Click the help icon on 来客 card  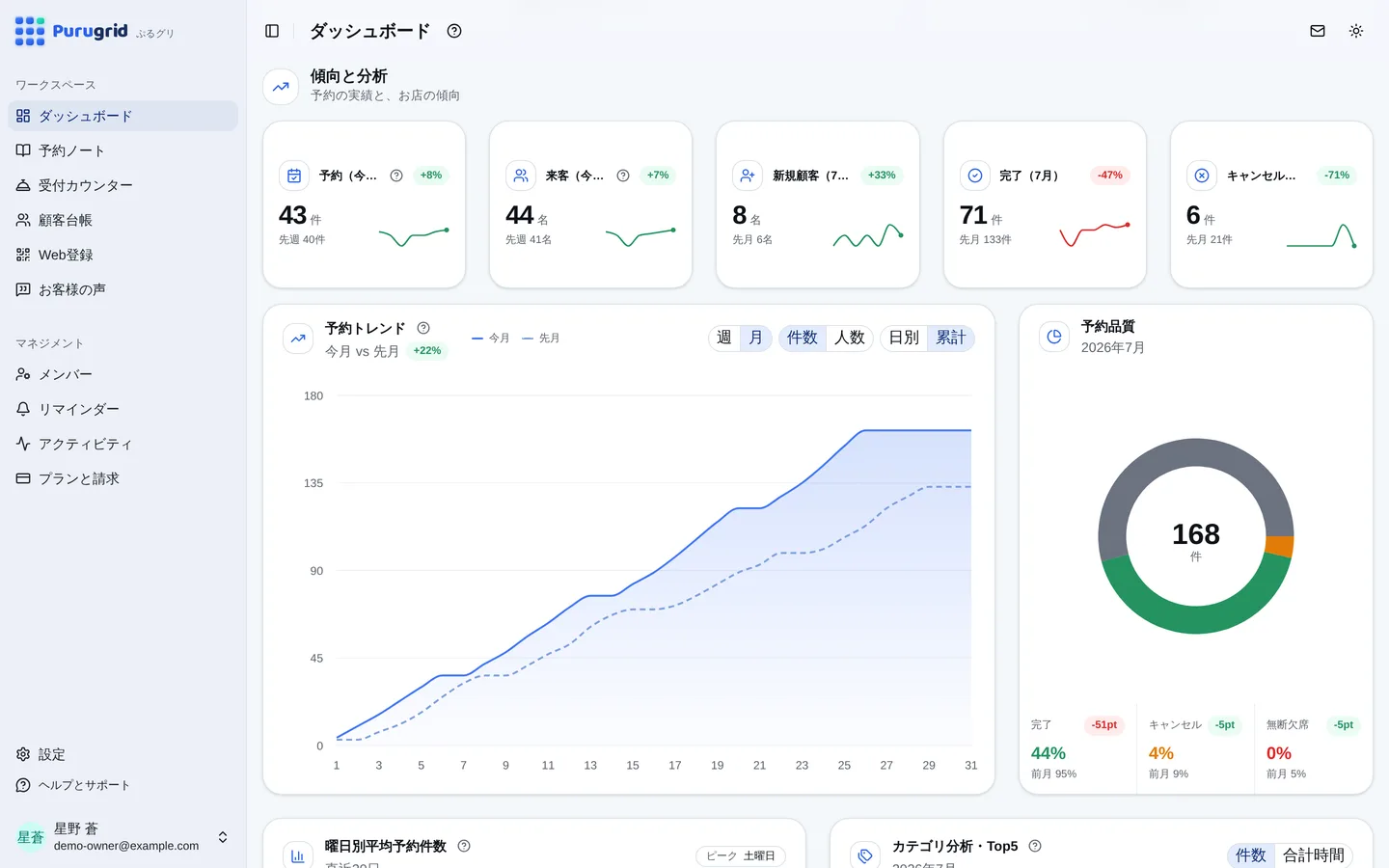point(623,176)
